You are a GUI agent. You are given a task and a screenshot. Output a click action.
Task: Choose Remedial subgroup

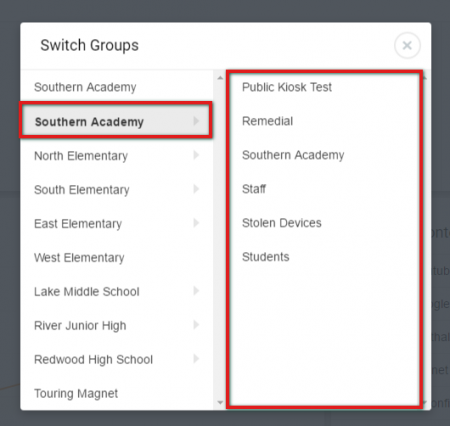coord(267,121)
